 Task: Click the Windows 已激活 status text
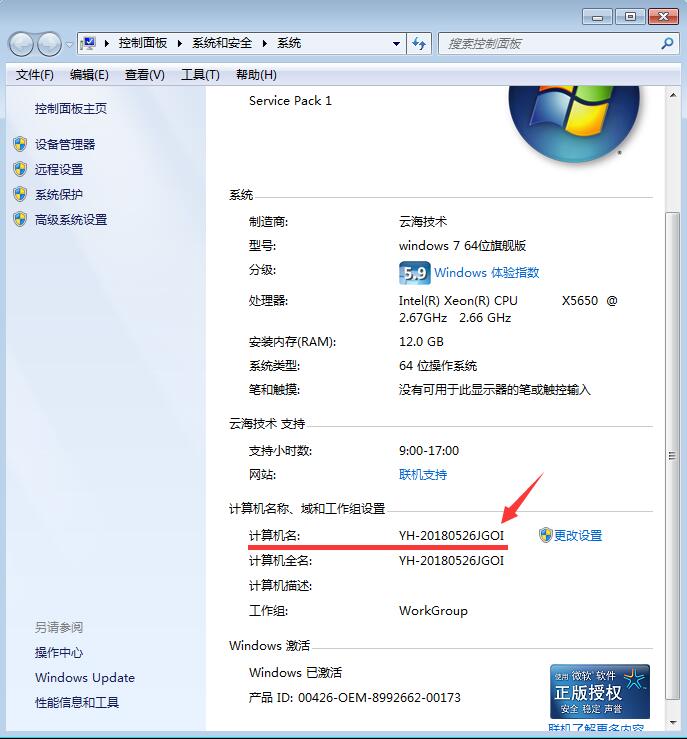click(295, 673)
